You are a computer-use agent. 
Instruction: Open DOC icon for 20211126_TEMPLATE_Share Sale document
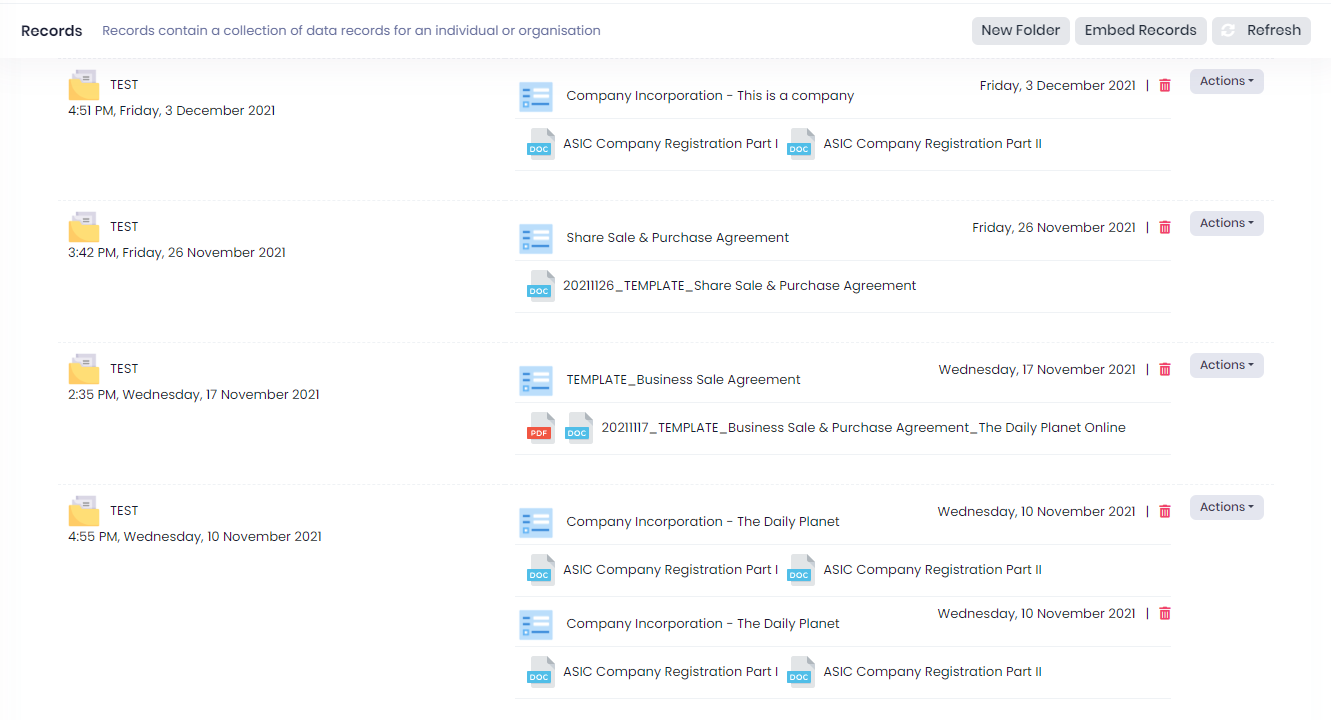coord(540,286)
